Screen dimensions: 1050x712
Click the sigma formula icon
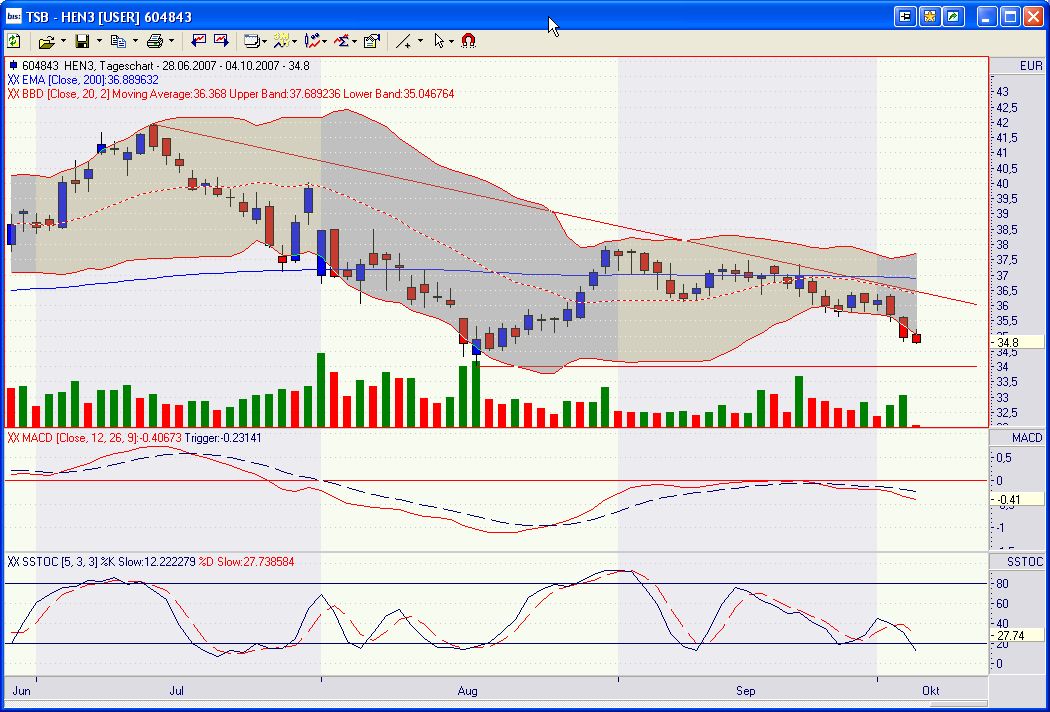pos(342,42)
